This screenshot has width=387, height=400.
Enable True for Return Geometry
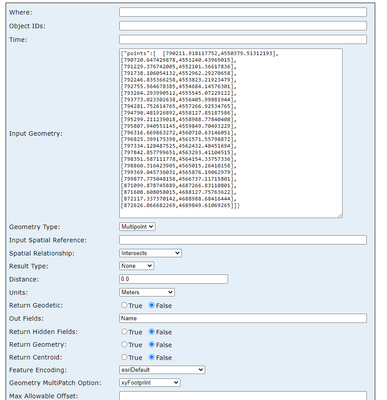pyautogui.click(x=124, y=344)
